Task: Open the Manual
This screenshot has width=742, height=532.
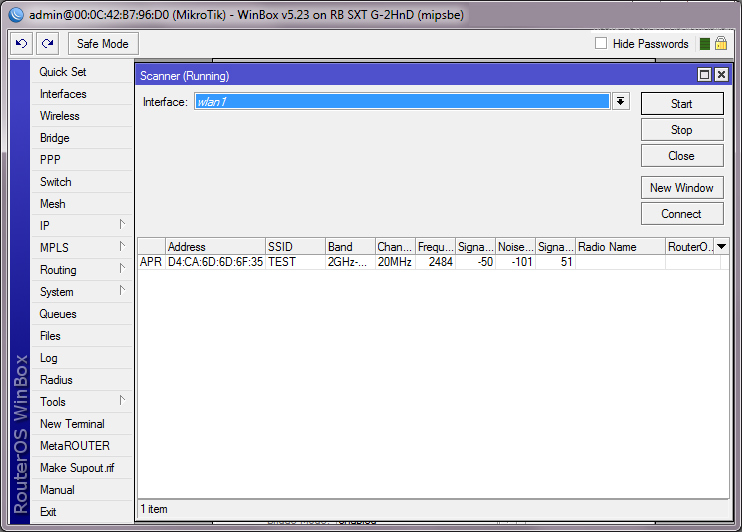Action: [x=81, y=490]
